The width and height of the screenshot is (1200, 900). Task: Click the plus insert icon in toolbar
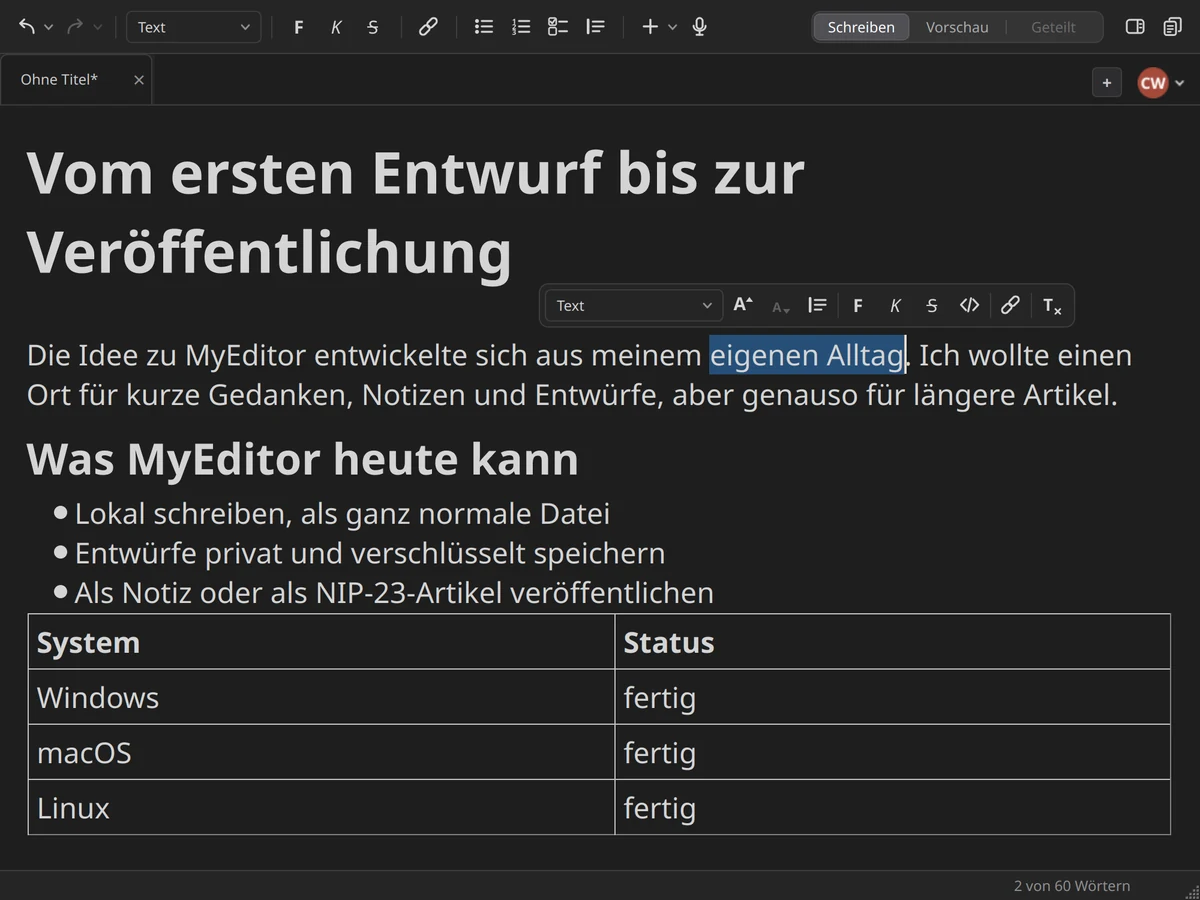pyautogui.click(x=650, y=27)
